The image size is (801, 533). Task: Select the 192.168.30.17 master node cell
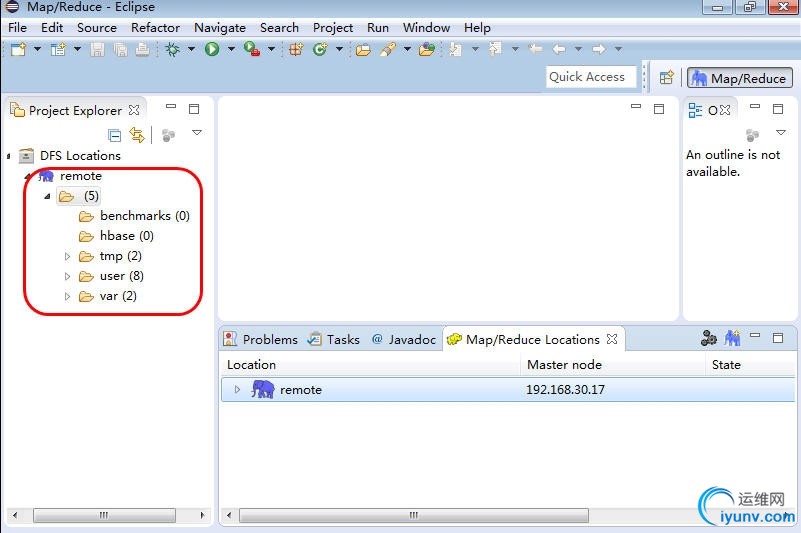[x=565, y=389]
